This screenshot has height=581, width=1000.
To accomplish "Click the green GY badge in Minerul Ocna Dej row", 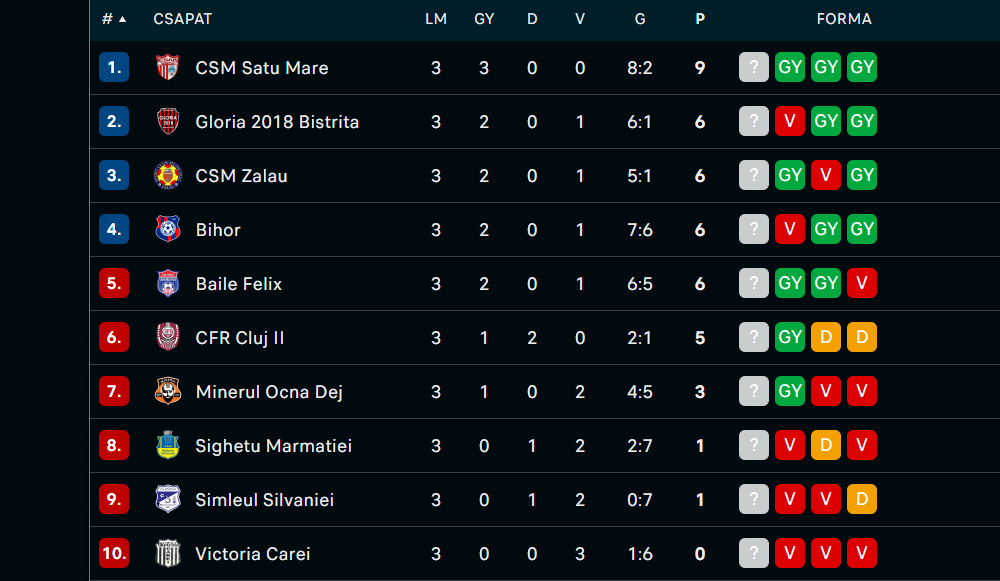I will point(790,391).
